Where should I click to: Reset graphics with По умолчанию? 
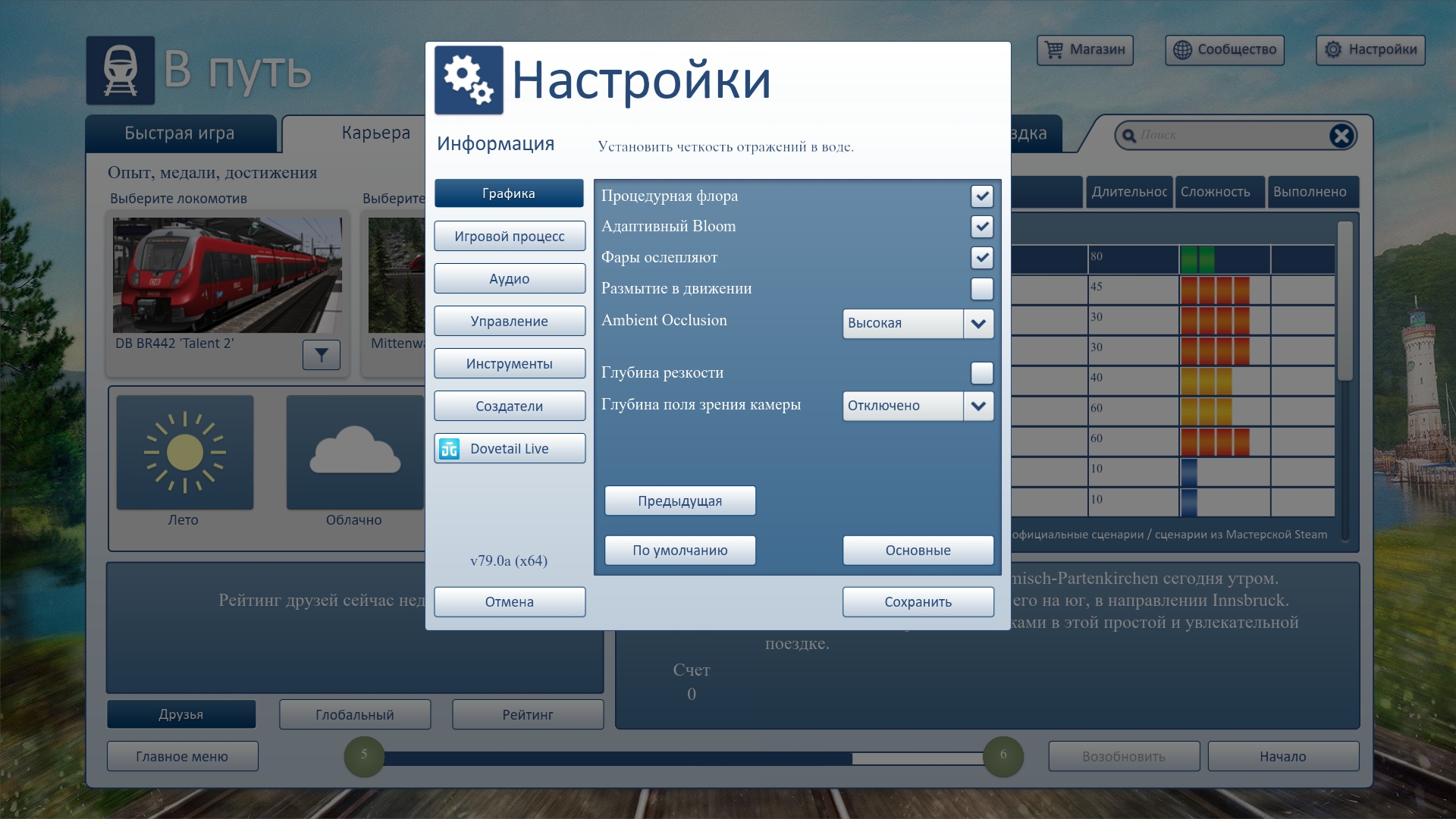point(679,550)
